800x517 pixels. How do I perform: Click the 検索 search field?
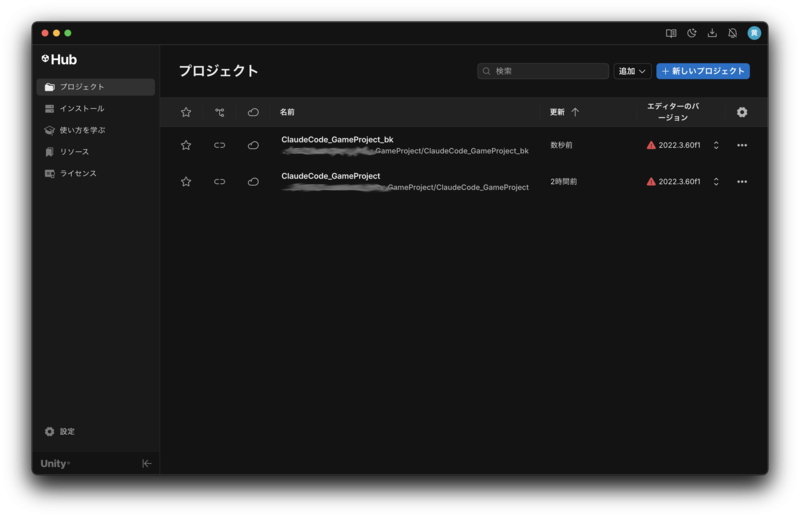pos(543,71)
